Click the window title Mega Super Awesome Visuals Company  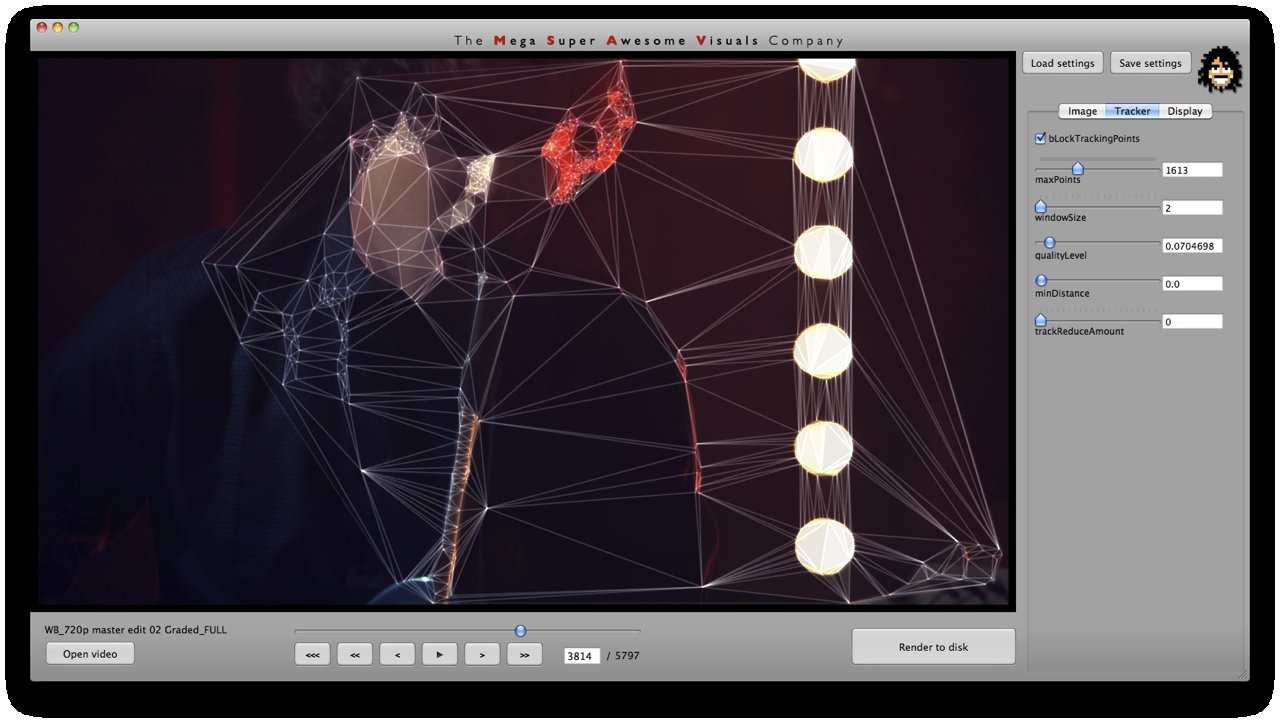[649, 41]
